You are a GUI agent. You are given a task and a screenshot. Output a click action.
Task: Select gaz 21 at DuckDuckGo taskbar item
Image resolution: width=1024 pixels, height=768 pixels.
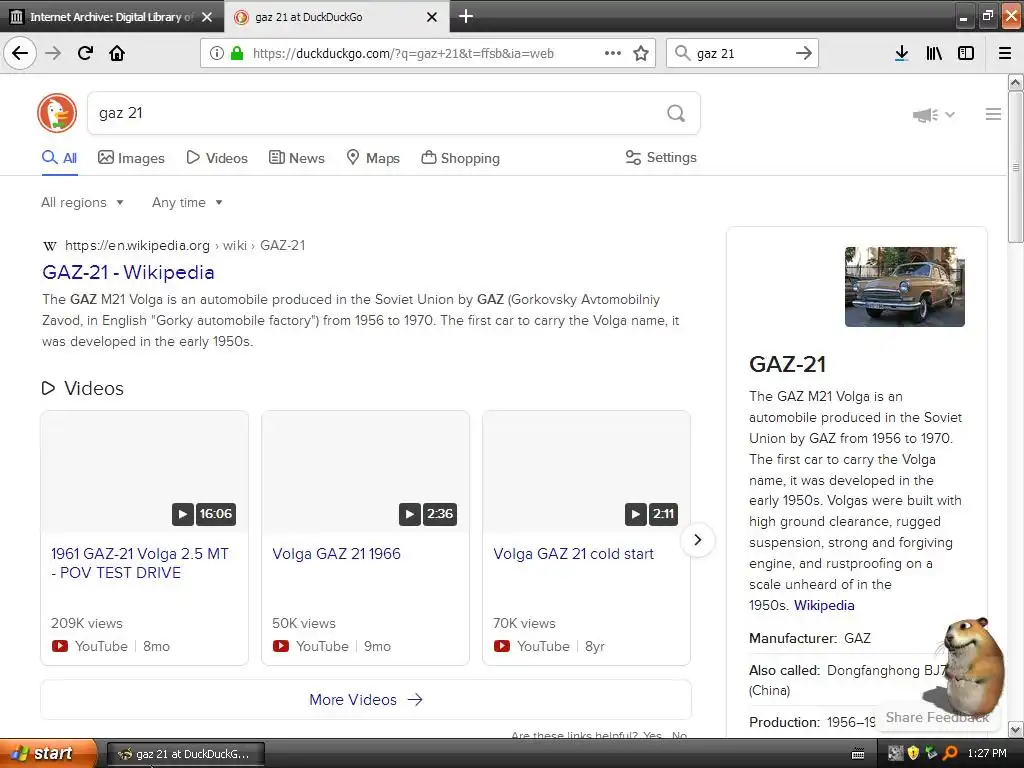[x=185, y=754]
